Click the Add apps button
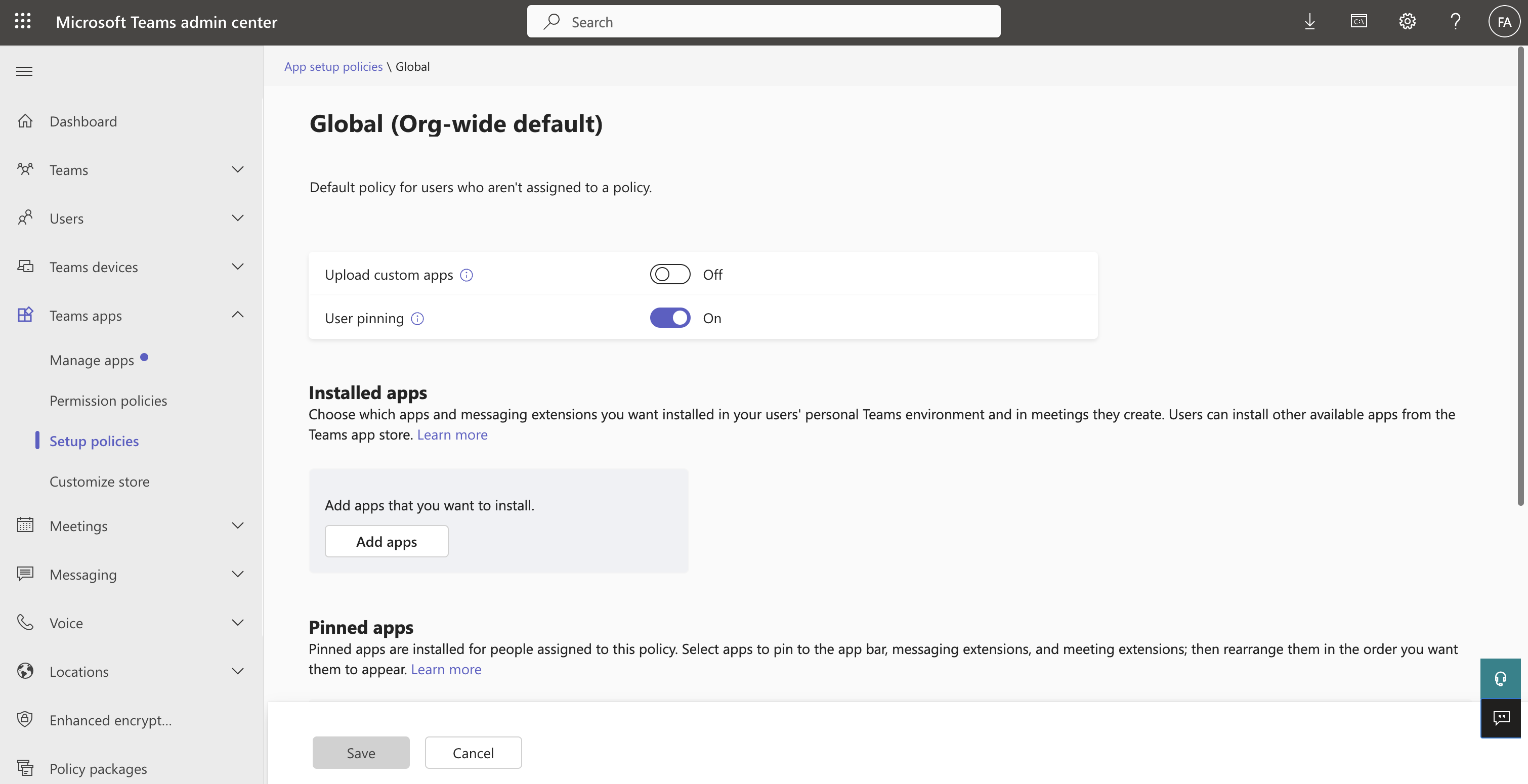The image size is (1528, 784). 386,541
